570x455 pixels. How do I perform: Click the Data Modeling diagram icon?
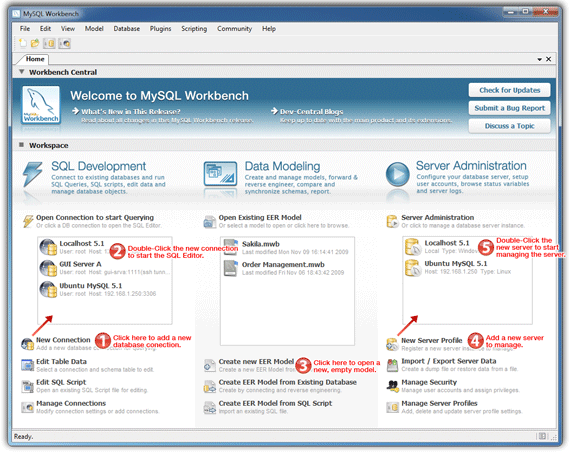pyautogui.click(x=220, y=174)
